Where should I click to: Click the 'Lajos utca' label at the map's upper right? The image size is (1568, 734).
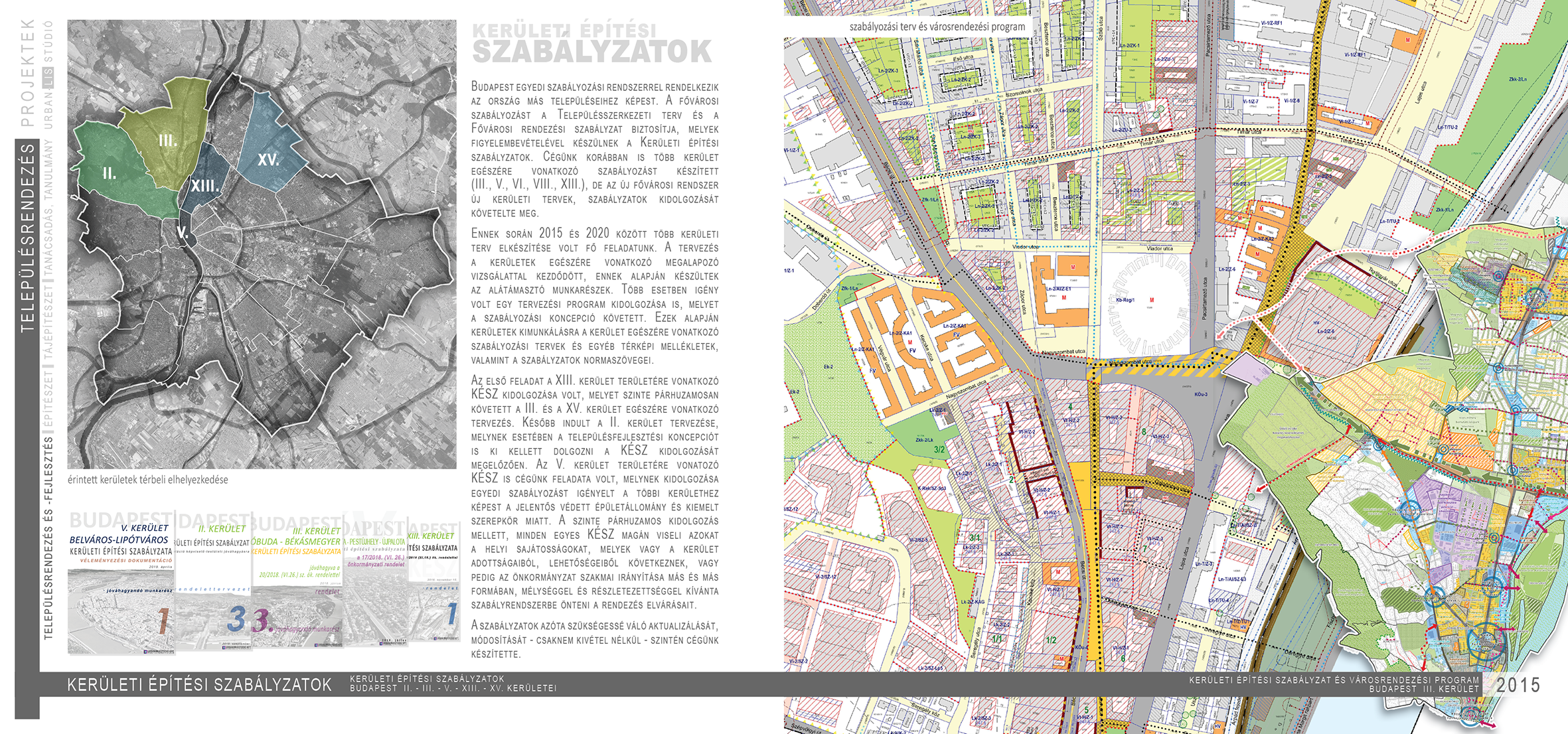point(1423,94)
